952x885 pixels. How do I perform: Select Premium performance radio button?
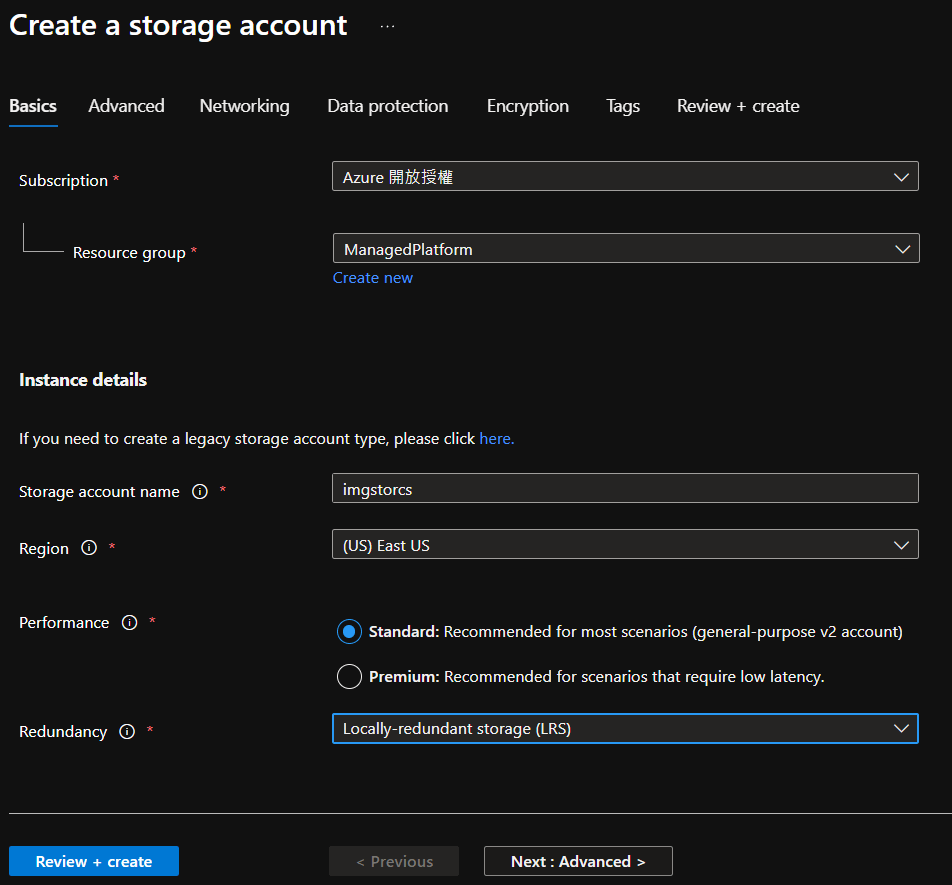click(349, 677)
